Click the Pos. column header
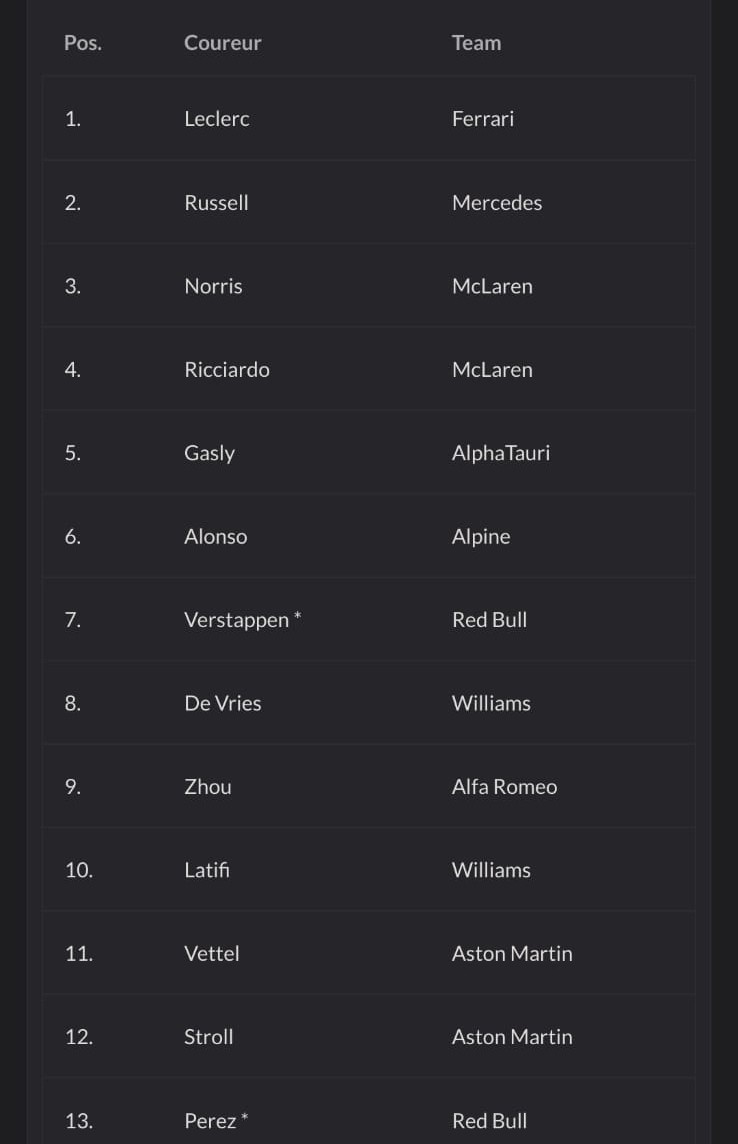The width and height of the screenshot is (738, 1144). coord(82,43)
